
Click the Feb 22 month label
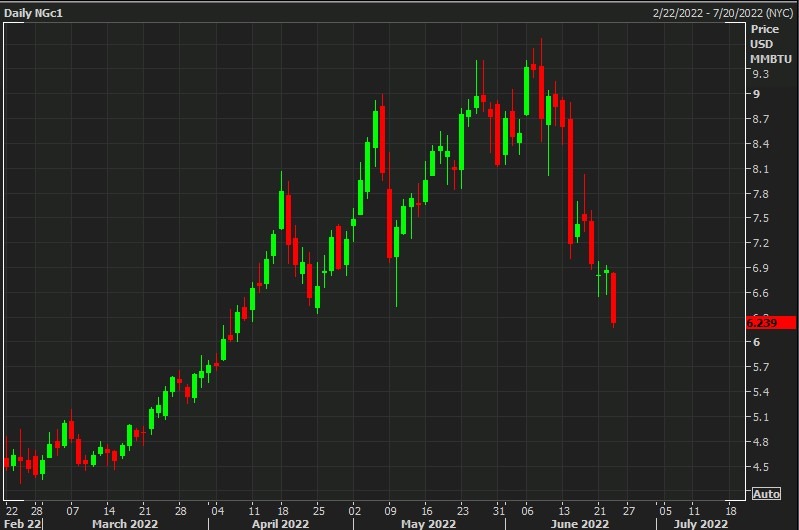[x=22, y=524]
